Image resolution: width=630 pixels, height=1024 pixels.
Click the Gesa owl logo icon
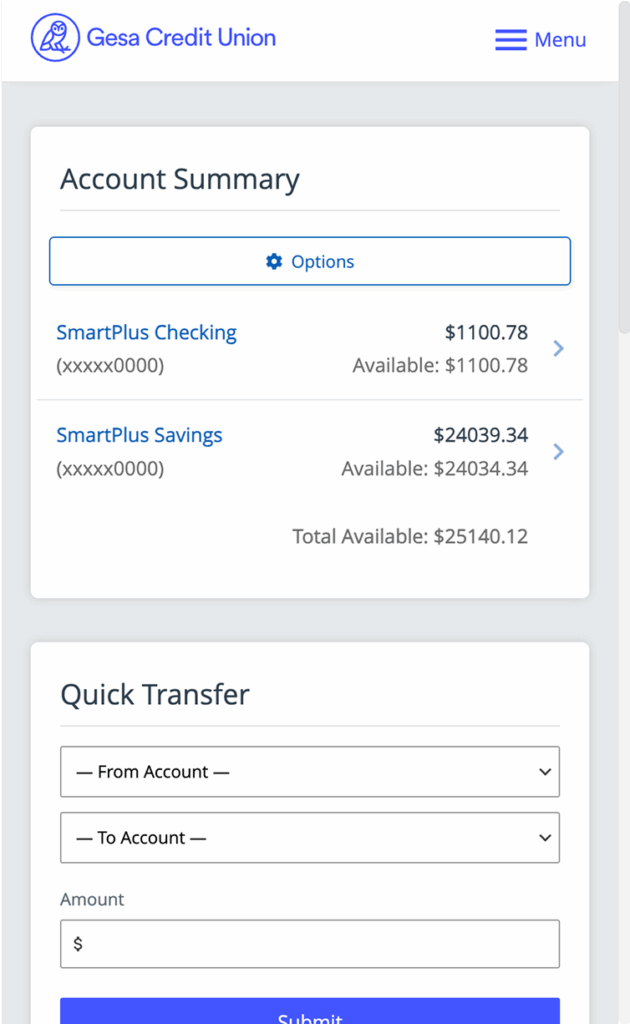pos(55,38)
